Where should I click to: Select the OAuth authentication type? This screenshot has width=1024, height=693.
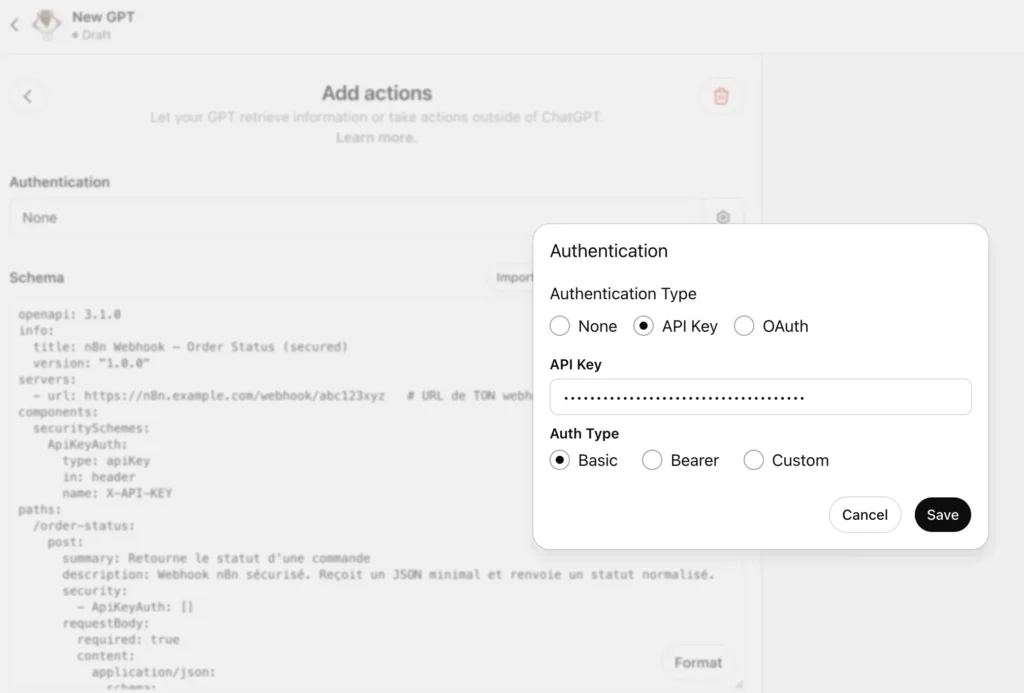pyautogui.click(x=744, y=326)
